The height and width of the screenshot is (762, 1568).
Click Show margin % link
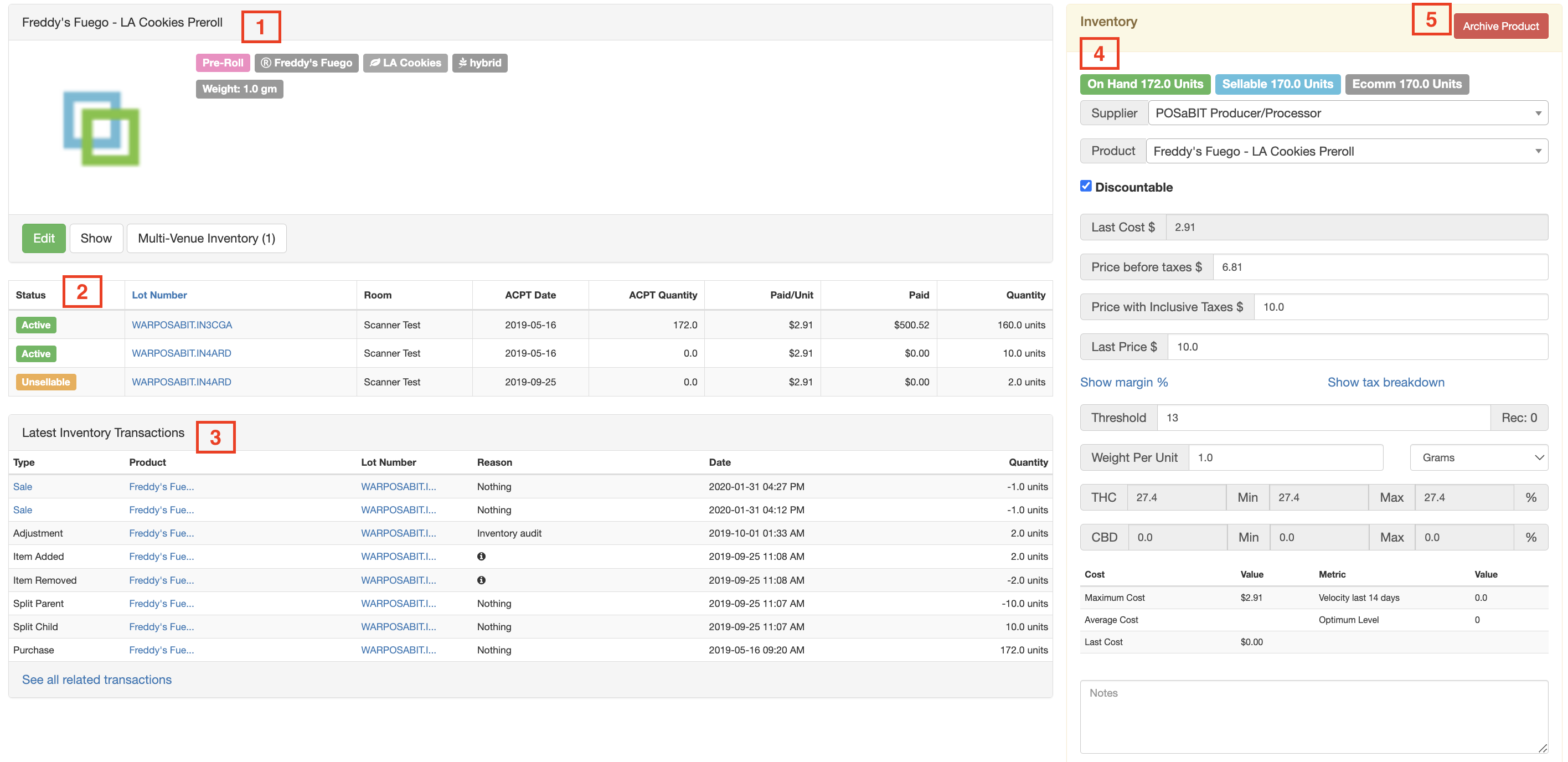click(1123, 382)
